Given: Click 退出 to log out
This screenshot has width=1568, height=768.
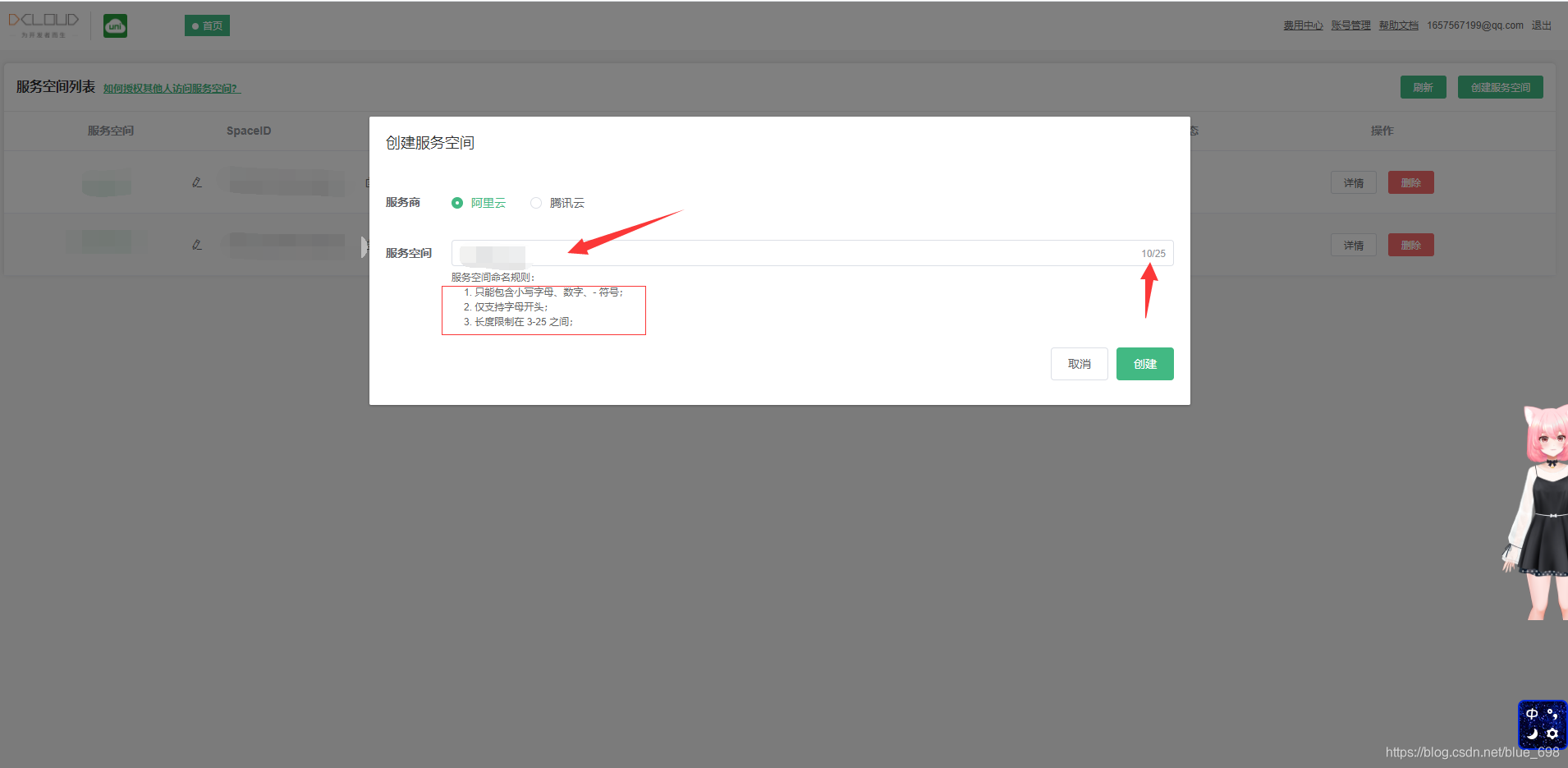Looking at the screenshot, I should (1542, 25).
